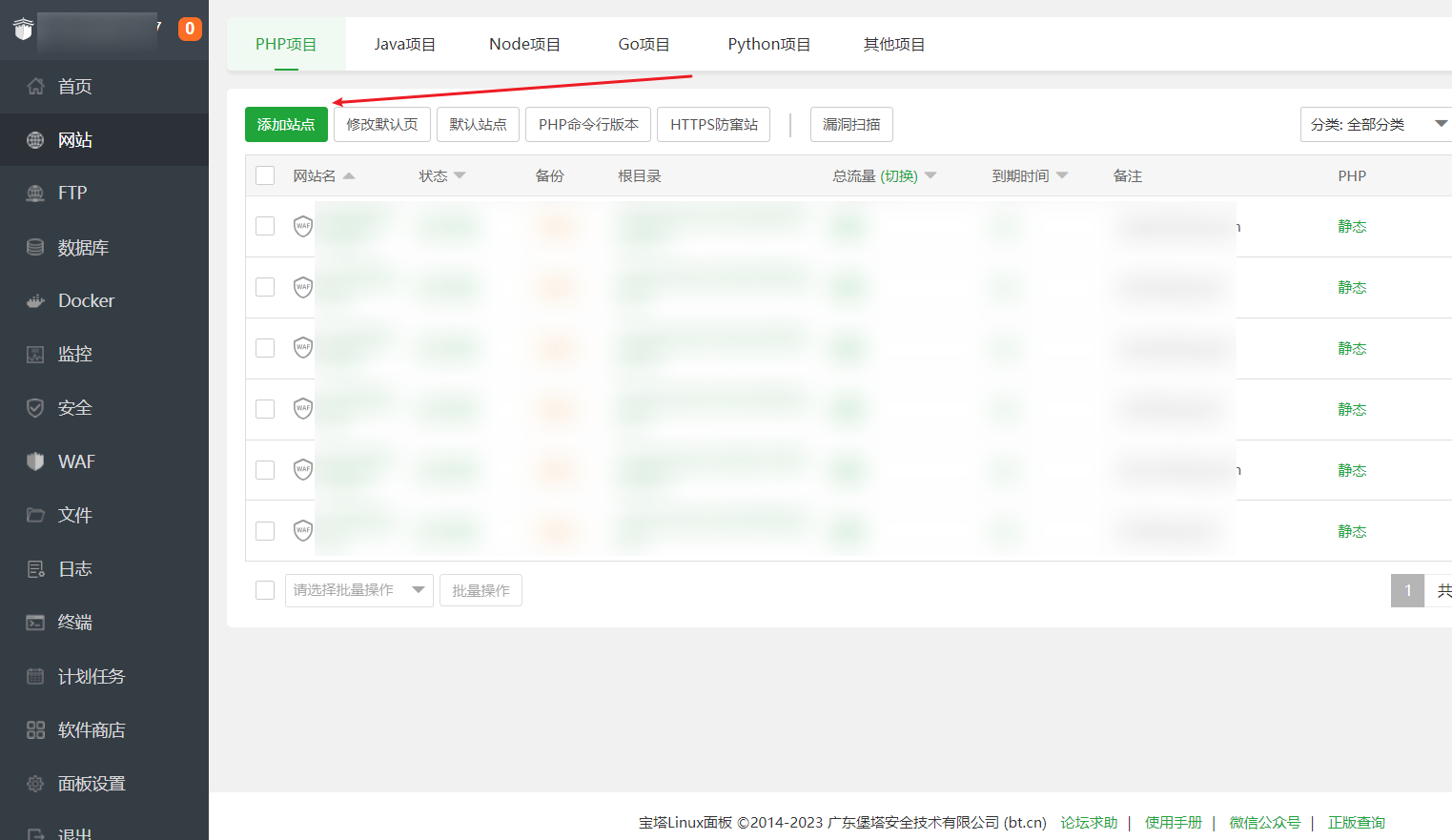The image size is (1452, 840).
Task: Click the WAF badge in the third site row
Action: (x=303, y=347)
